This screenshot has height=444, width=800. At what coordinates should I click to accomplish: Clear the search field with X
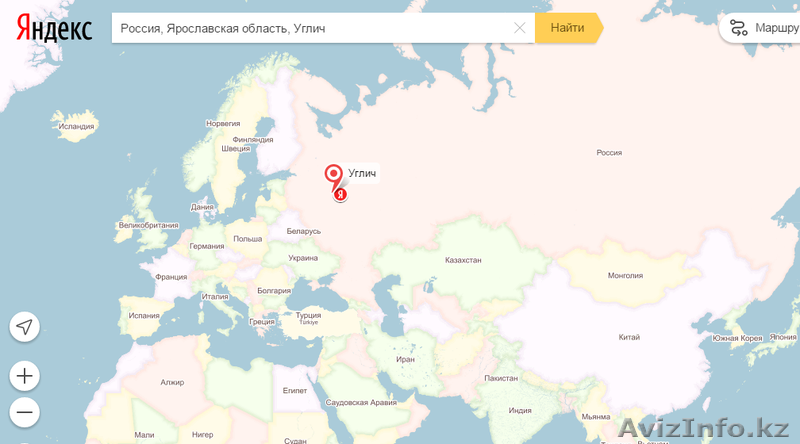click(519, 28)
